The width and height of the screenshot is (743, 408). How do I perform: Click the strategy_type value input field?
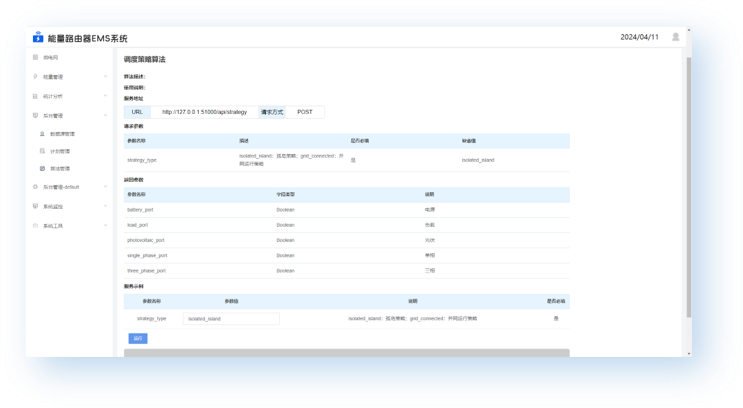tap(231, 318)
